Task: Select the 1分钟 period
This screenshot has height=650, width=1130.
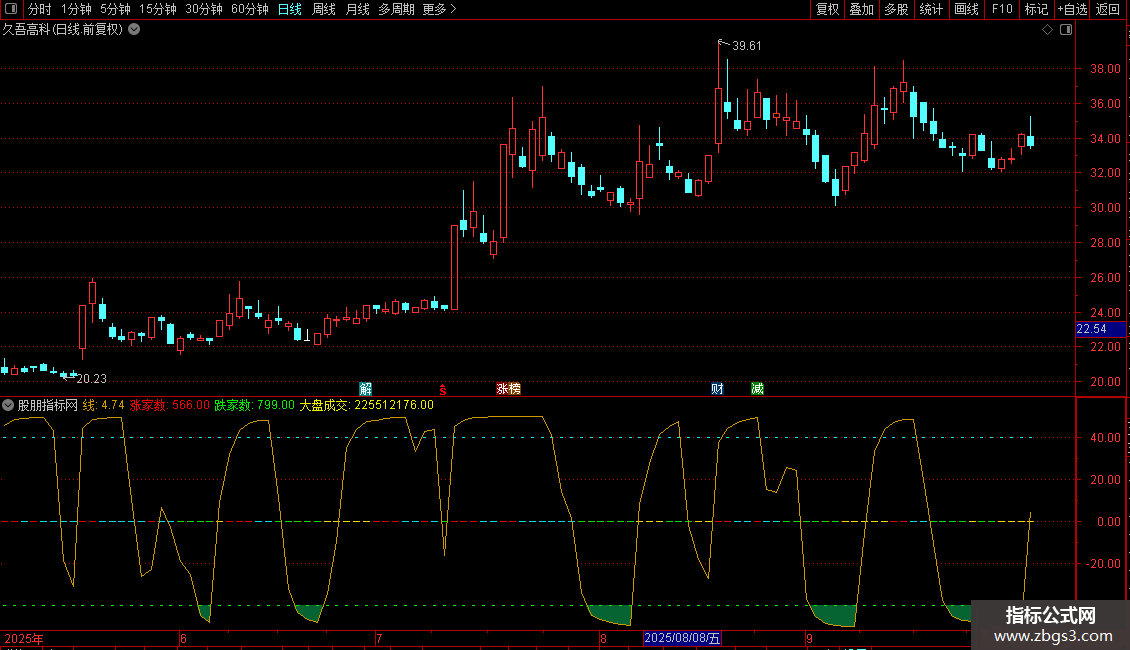Action: tap(76, 9)
